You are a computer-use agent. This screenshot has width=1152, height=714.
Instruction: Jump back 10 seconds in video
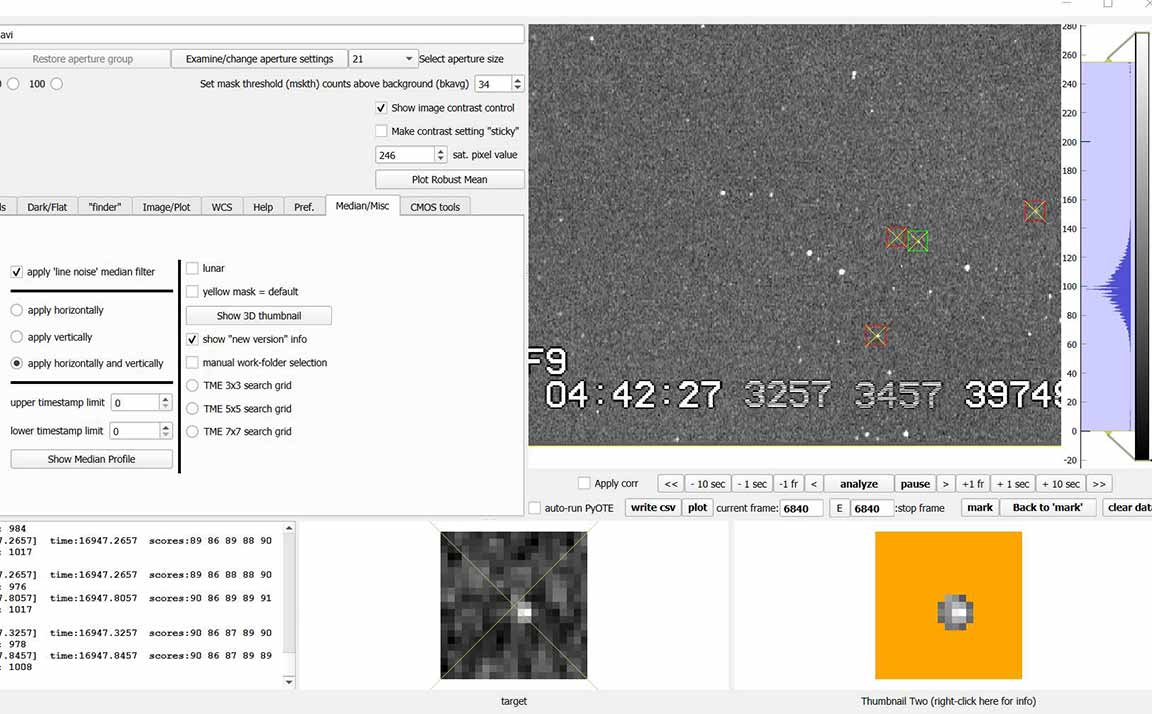pos(707,484)
